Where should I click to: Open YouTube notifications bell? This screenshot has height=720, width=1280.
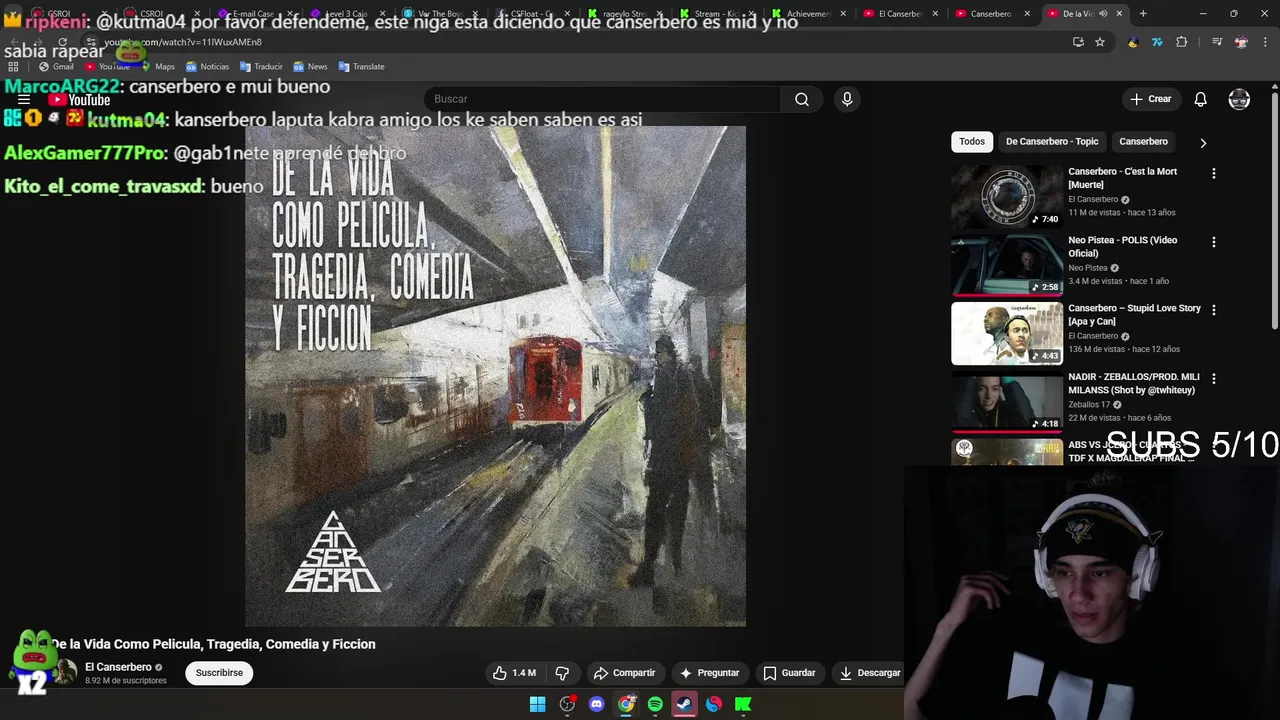click(1200, 99)
